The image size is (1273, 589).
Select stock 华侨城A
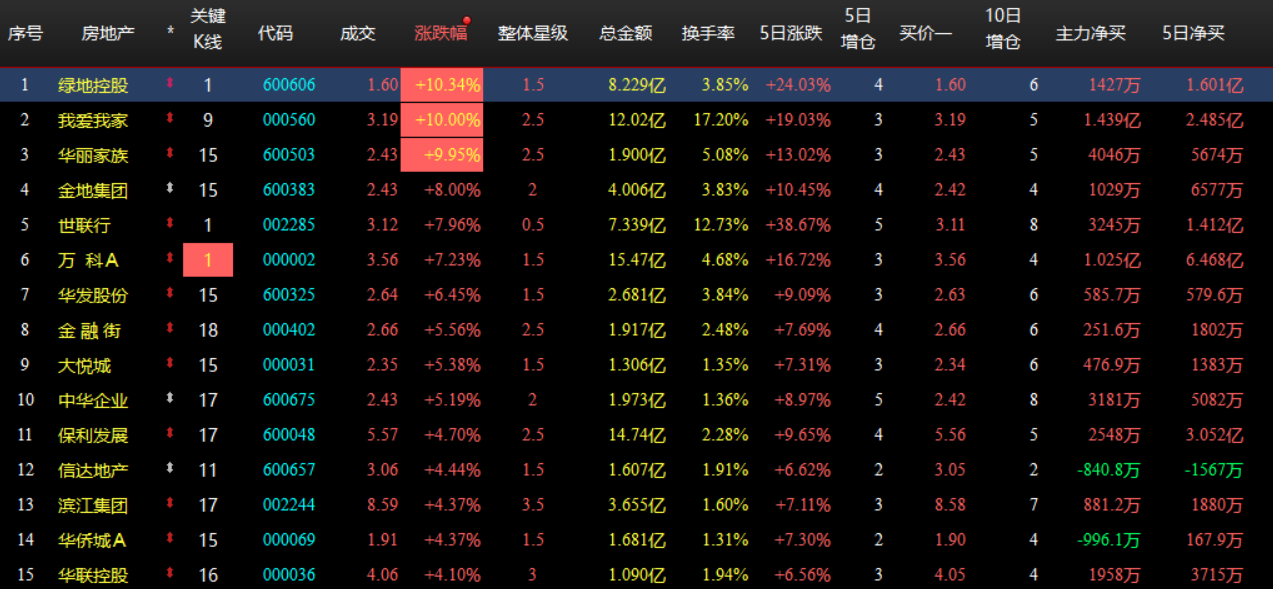click(92, 540)
